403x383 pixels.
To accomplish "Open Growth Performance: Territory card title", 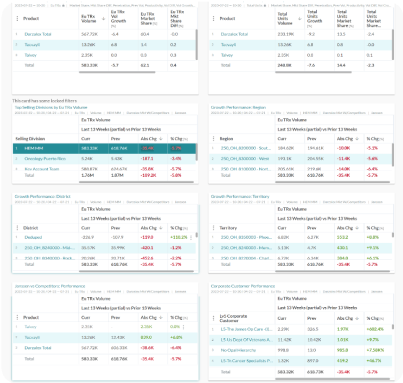I will point(240,197).
